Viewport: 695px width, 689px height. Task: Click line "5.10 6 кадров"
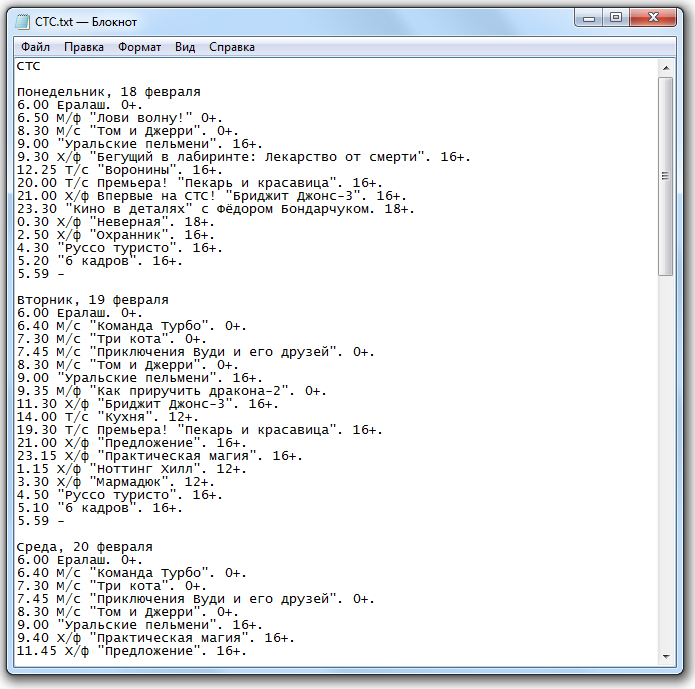[x=100, y=508]
